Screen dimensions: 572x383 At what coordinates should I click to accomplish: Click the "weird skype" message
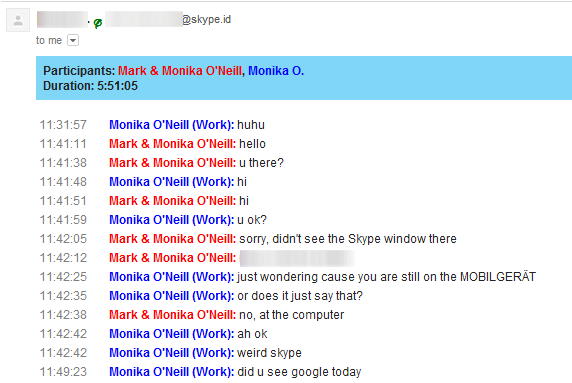click(x=269, y=353)
